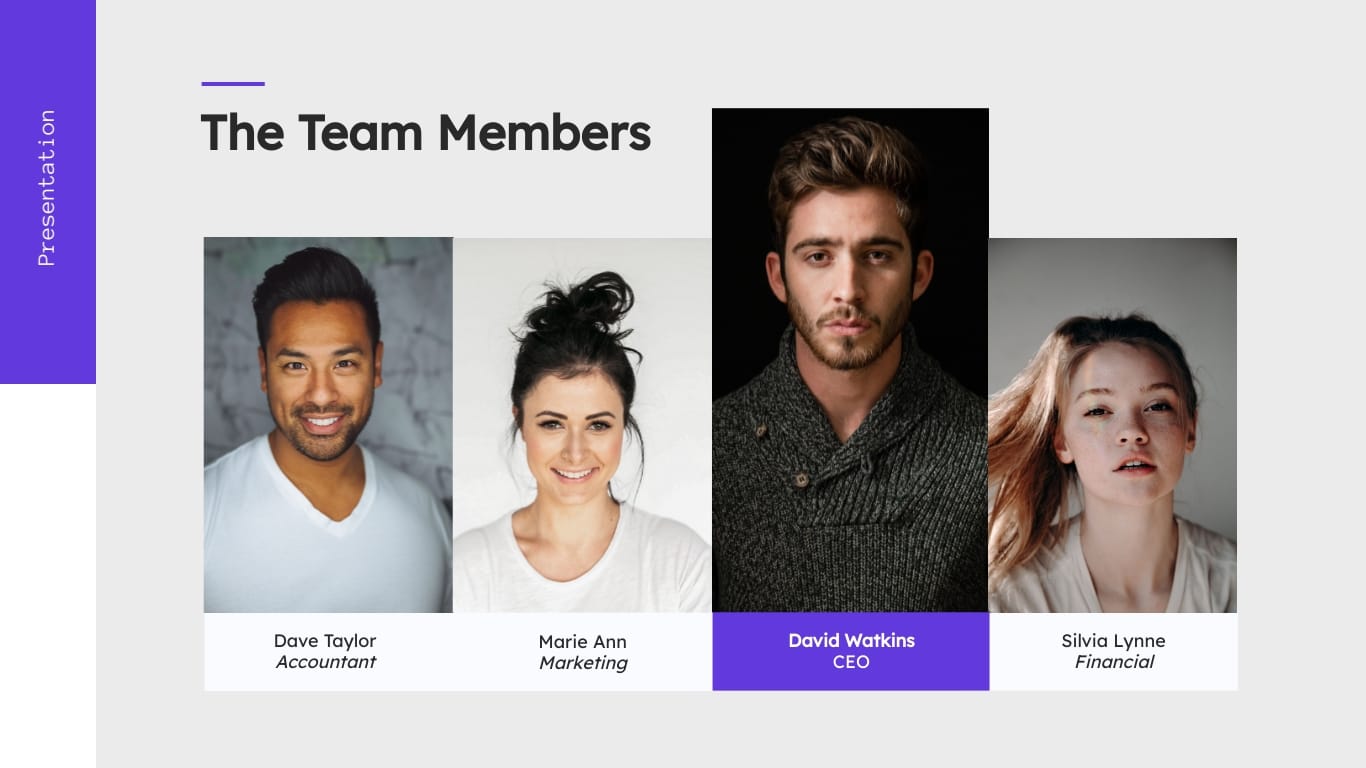Click the David Watkins name text
The width and height of the screenshot is (1366, 768).
tap(851, 641)
